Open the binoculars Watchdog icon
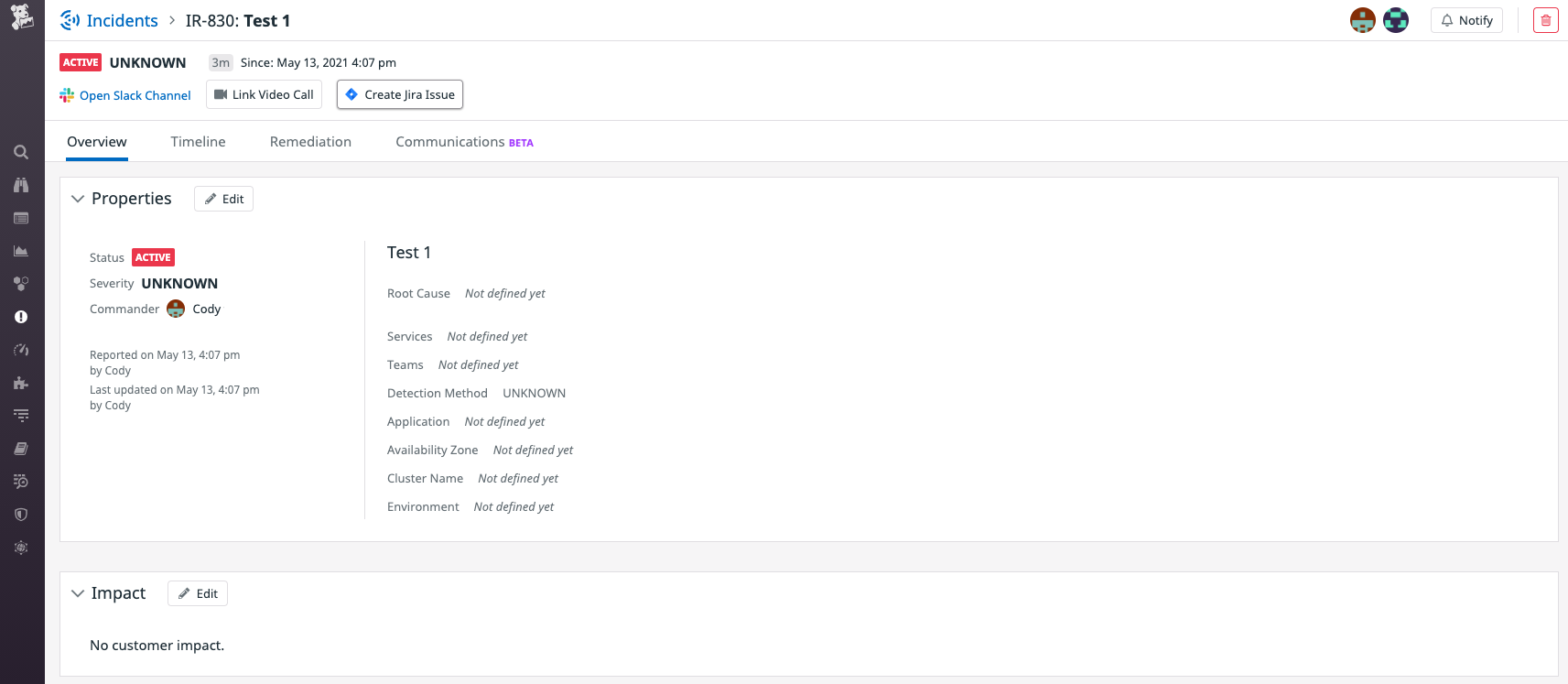The image size is (1568, 684). point(21,185)
